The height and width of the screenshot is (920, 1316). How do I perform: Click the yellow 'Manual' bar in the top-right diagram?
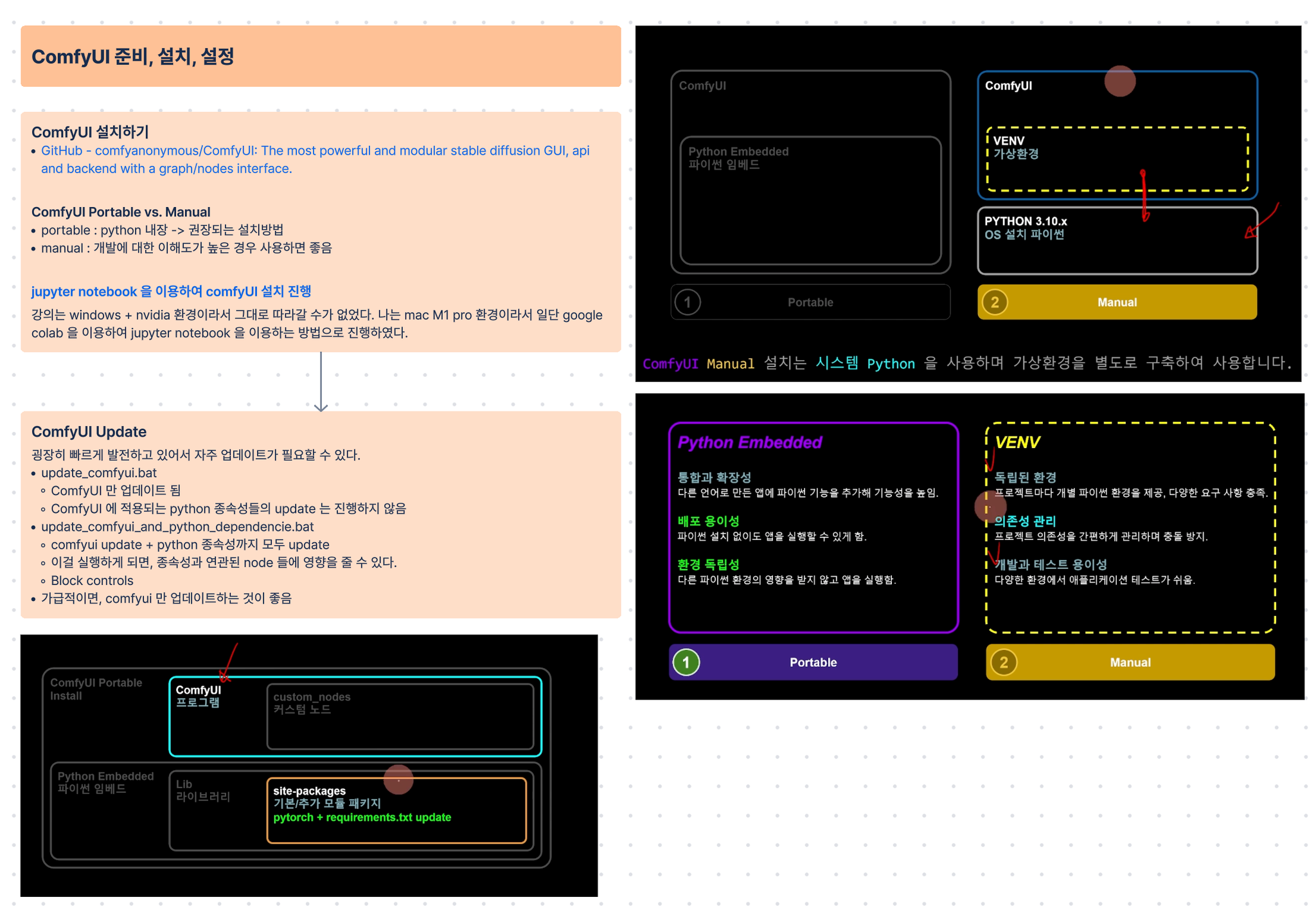[x=1117, y=302]
